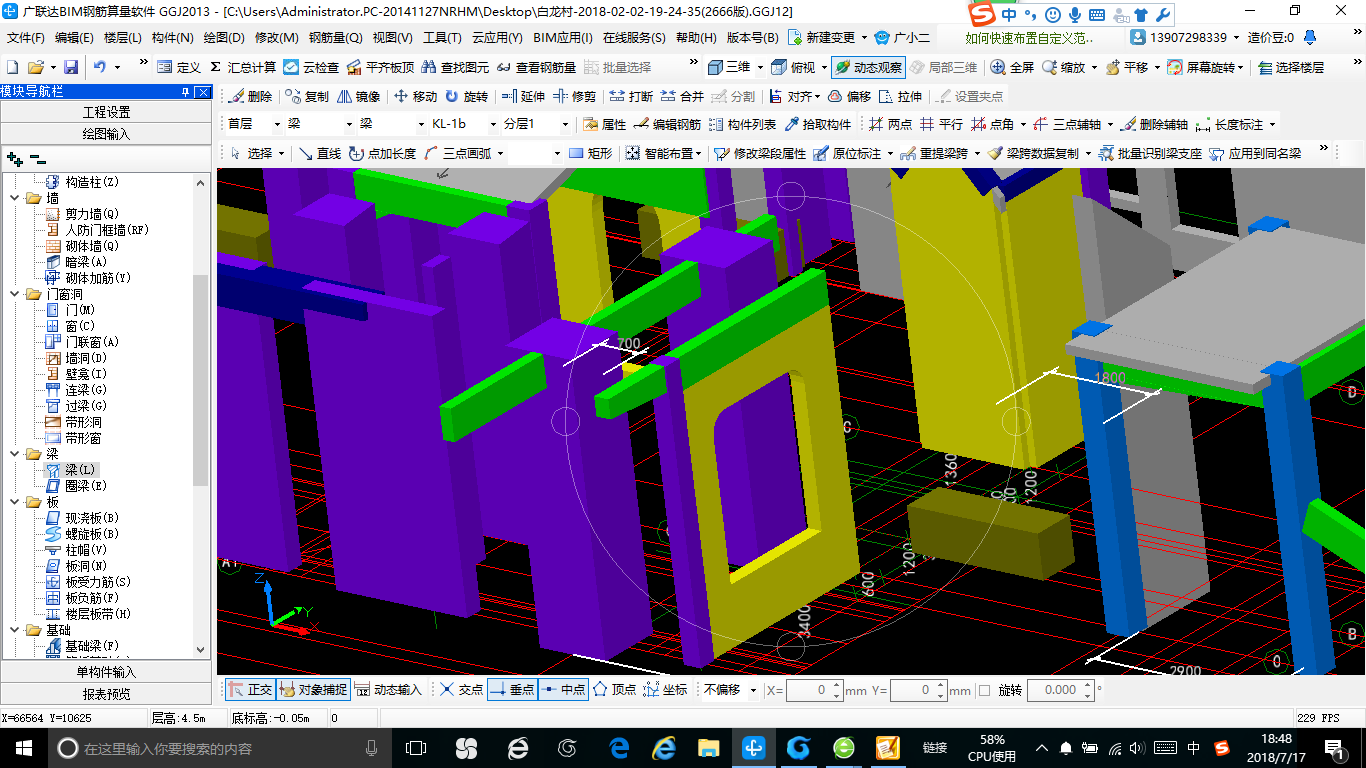Image resolution: width=1366 pixels, height=768 pixels.
Task: Open 定义 (Define) tool
Action: point(179,67)
